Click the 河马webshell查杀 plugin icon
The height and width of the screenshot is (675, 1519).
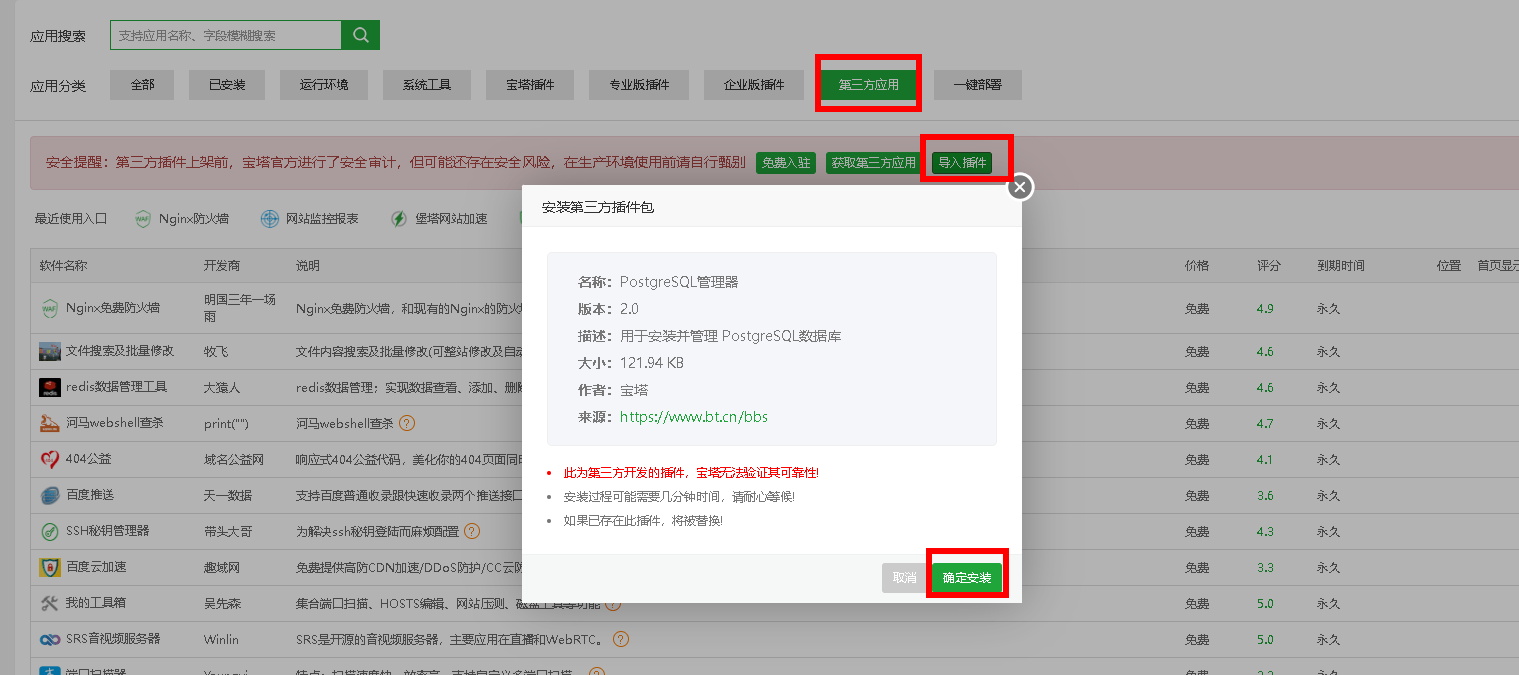pyautogui.click(x=50, y=424)
